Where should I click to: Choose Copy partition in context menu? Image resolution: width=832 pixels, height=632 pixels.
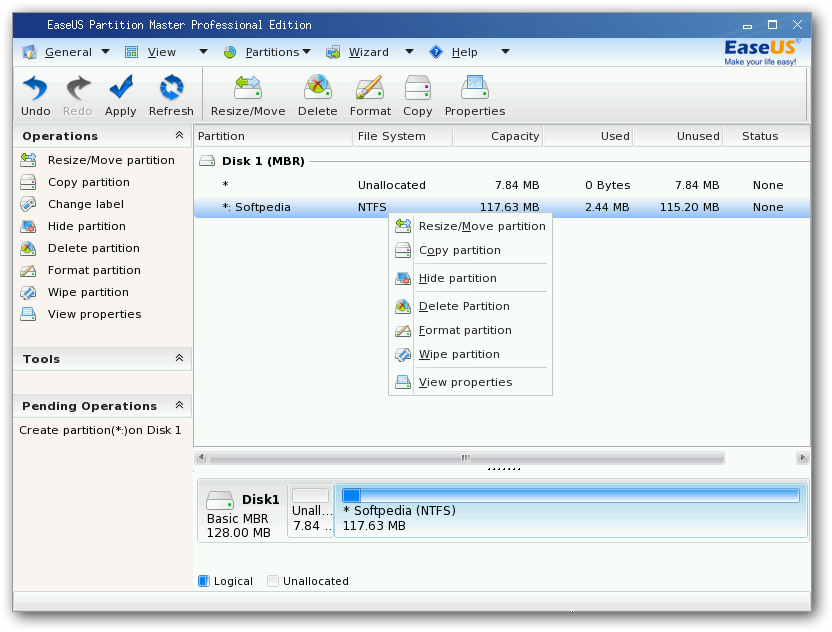[471, 250]
